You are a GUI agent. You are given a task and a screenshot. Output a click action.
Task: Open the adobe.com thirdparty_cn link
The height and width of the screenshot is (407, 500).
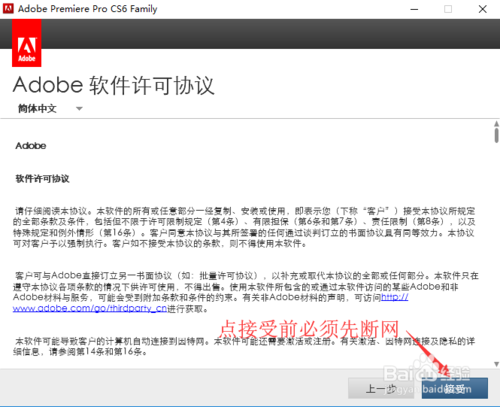tap(90, 308)
